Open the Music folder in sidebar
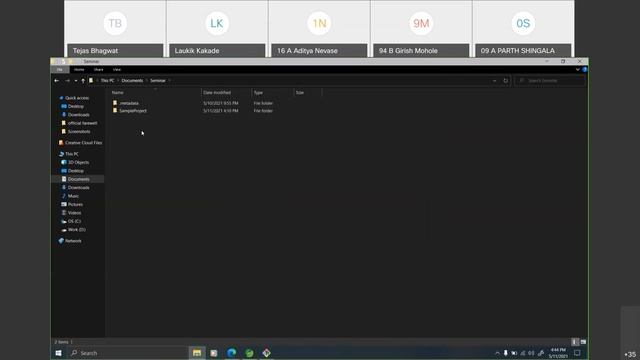Screen dimensions: 640x360 coord(73,196)
